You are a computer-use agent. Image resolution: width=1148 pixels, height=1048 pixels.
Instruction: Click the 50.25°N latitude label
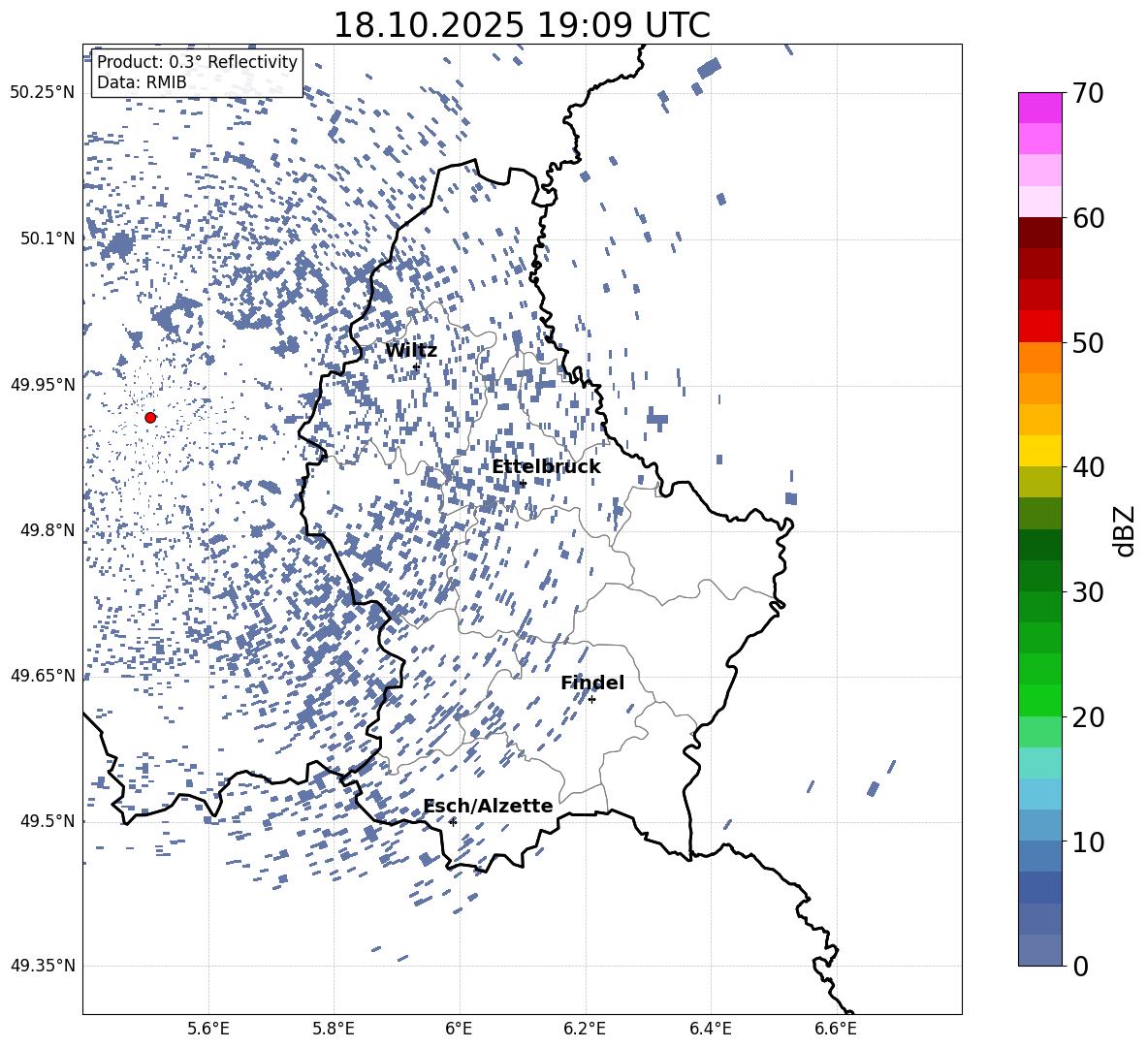[43, 93]
